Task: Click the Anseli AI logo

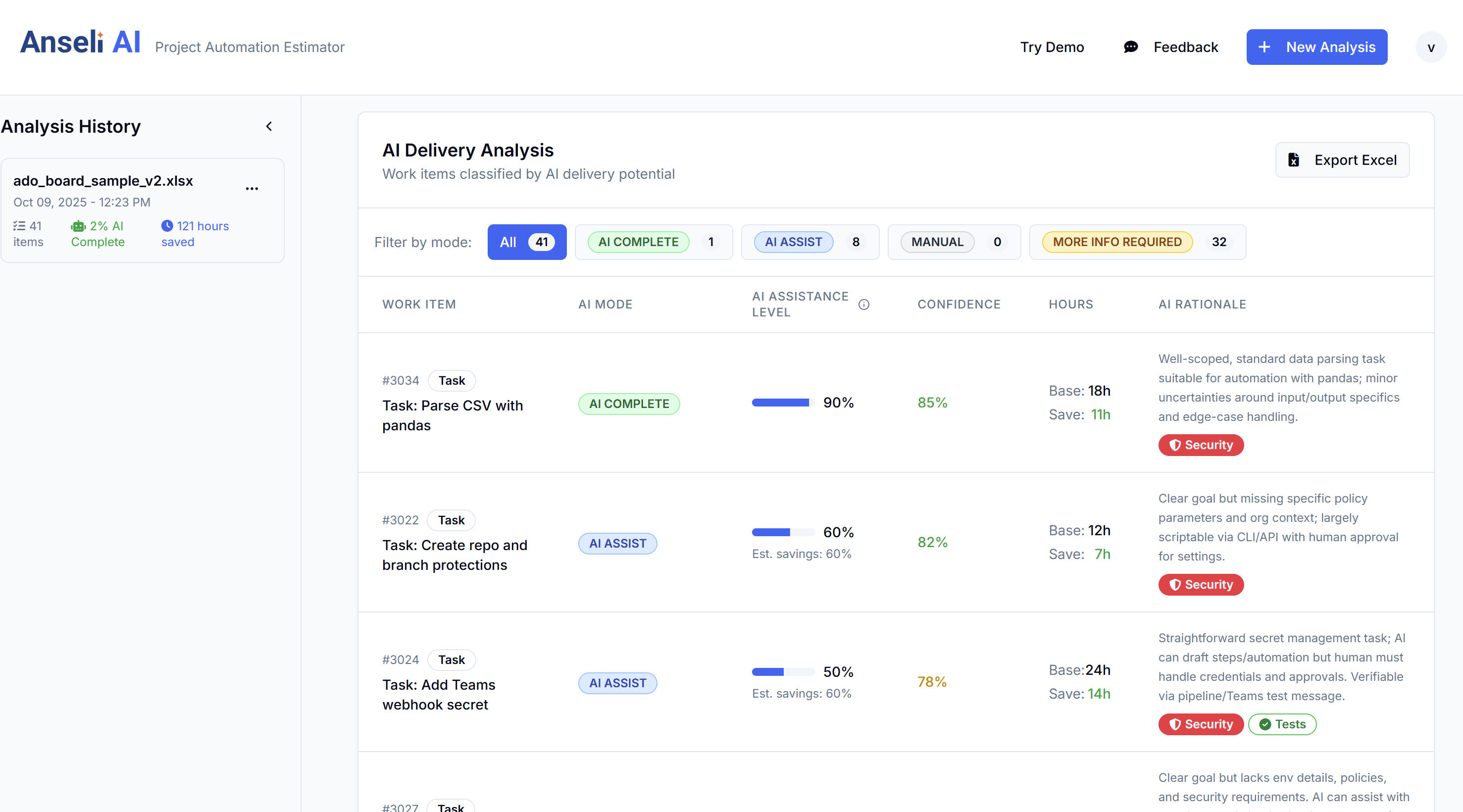Action: click(x=80, y=43)
